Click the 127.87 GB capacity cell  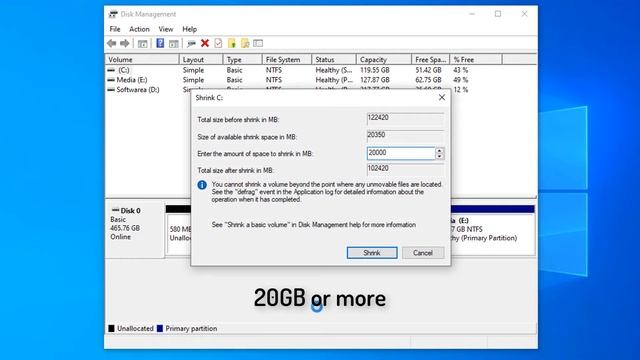[x=375, y=80]
